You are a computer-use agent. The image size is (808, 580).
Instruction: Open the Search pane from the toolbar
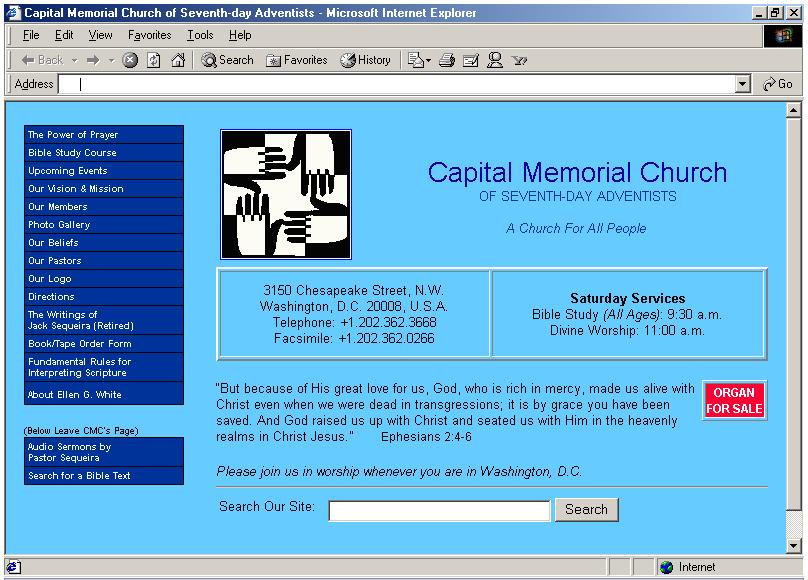pos(227,60)
